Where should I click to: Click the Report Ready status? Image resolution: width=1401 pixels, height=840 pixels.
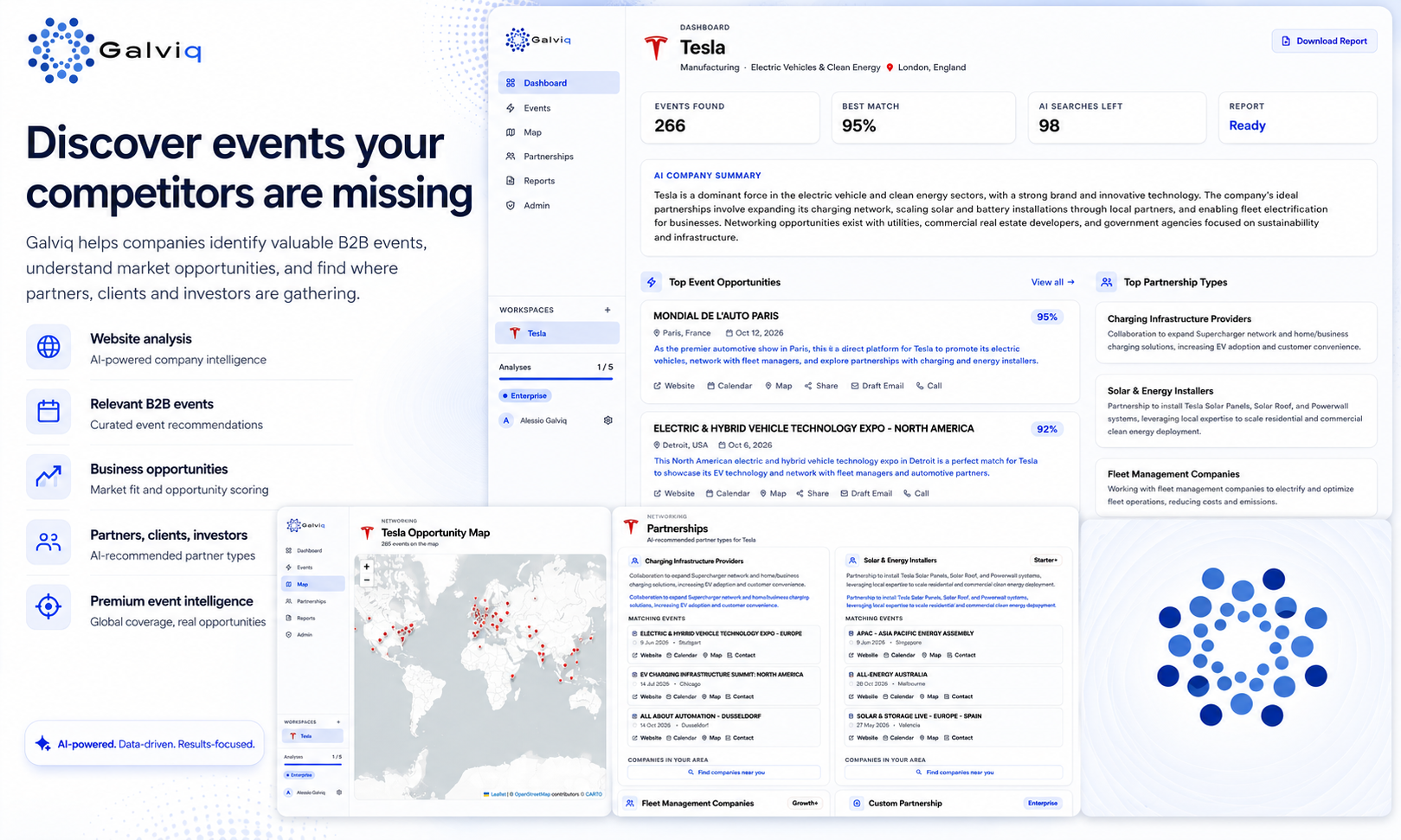coord(1247,125)
